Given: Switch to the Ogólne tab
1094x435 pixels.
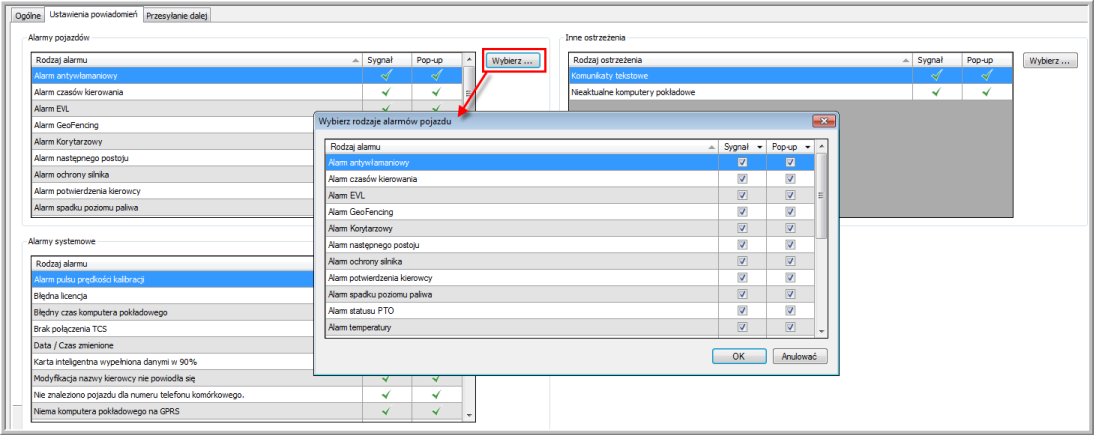Looking at the screenshot, I should point(27,16).
